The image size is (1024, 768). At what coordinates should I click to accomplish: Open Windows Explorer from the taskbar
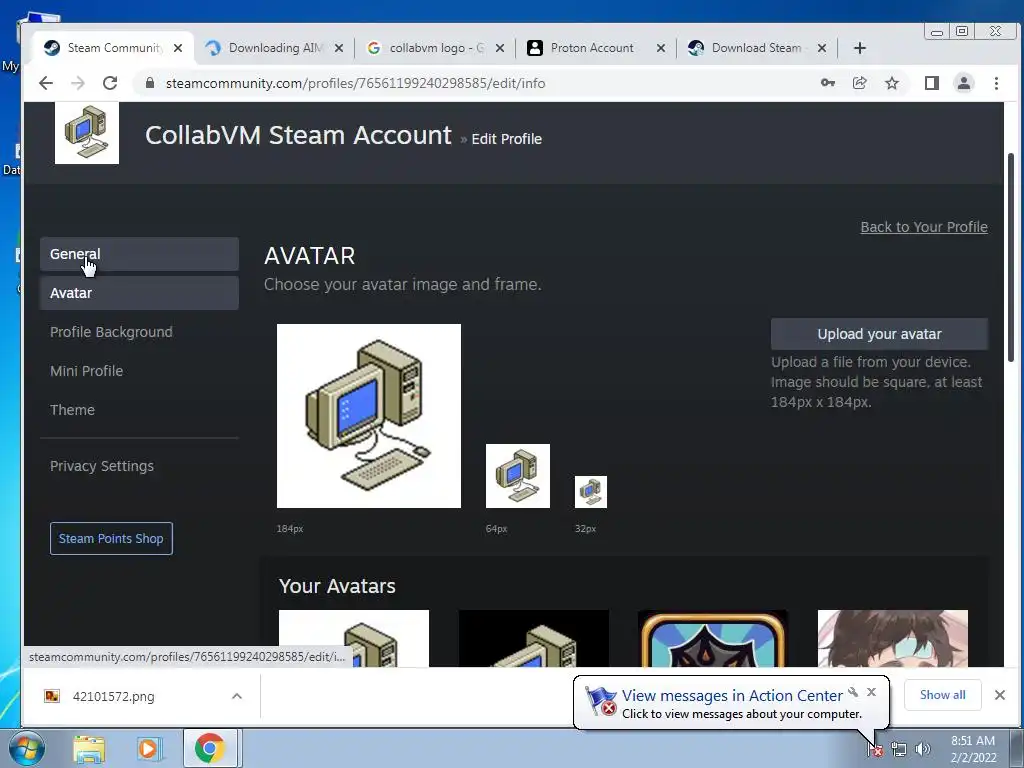[x=89, y=748]
